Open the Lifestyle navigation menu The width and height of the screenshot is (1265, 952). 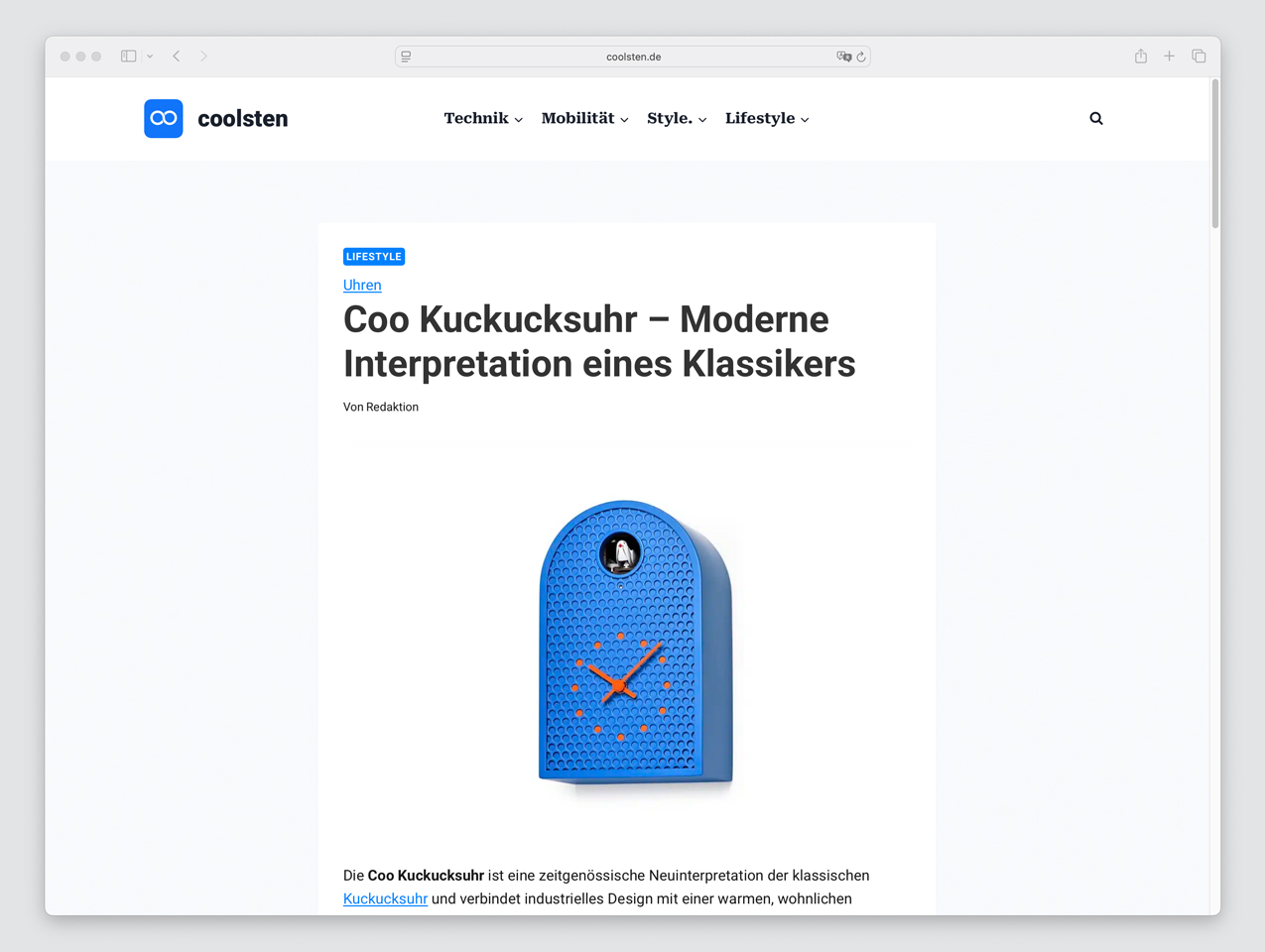[x=766, y=119]
